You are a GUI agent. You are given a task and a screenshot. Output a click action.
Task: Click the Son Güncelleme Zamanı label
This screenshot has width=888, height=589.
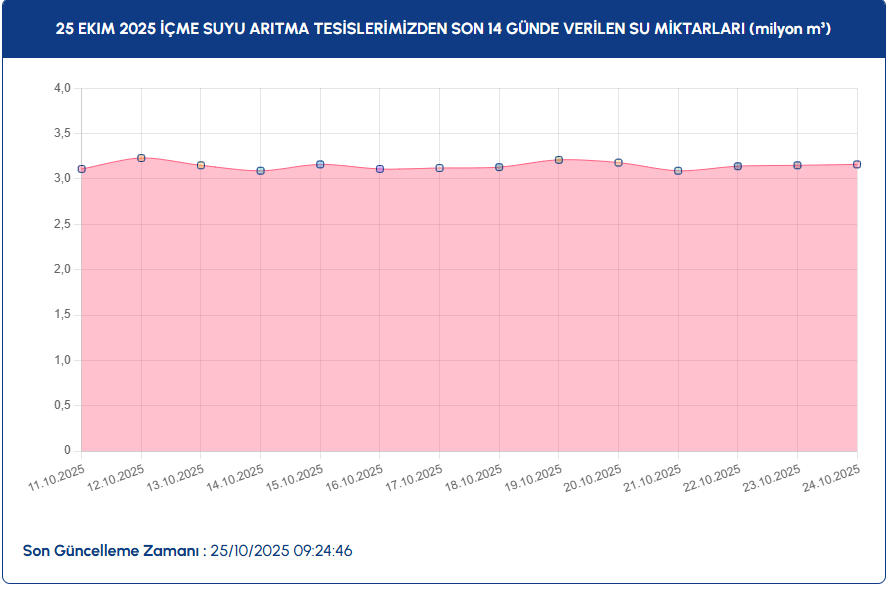click(x=111, y=551)
